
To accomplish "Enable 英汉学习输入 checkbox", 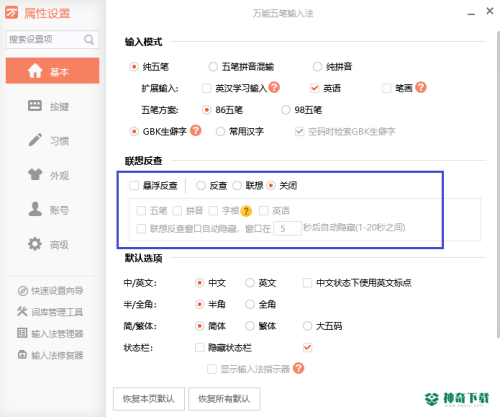I will [x=207, y=88].
